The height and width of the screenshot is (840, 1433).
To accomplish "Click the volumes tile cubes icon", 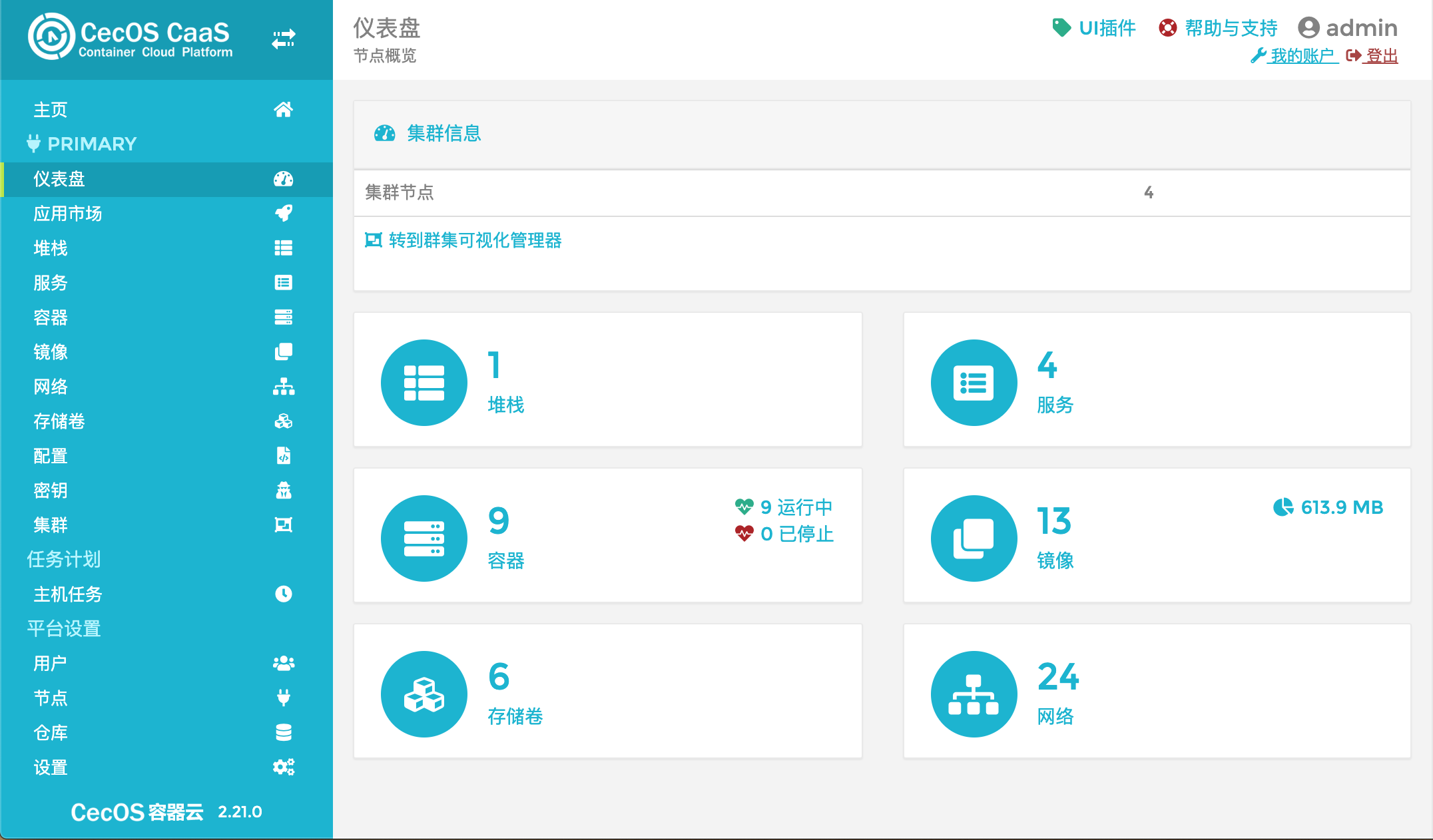I will click(x=424, y=694).
